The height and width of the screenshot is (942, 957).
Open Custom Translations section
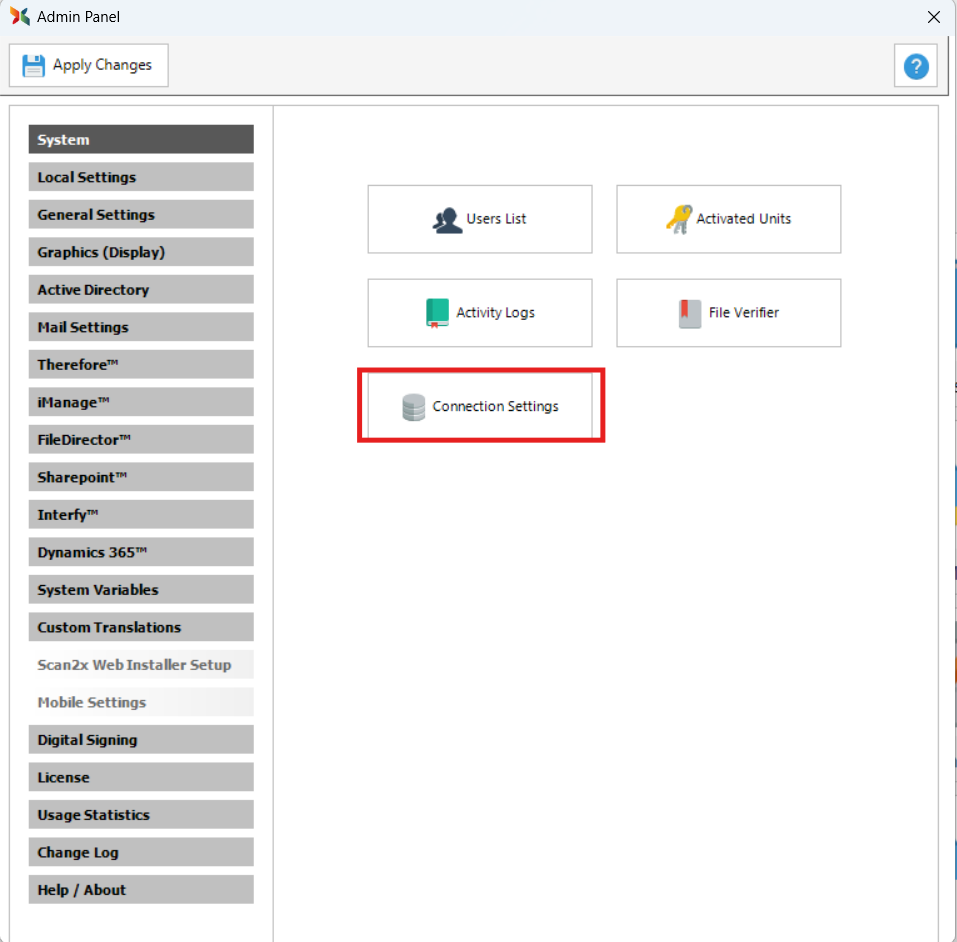click(x=141, y=627)
